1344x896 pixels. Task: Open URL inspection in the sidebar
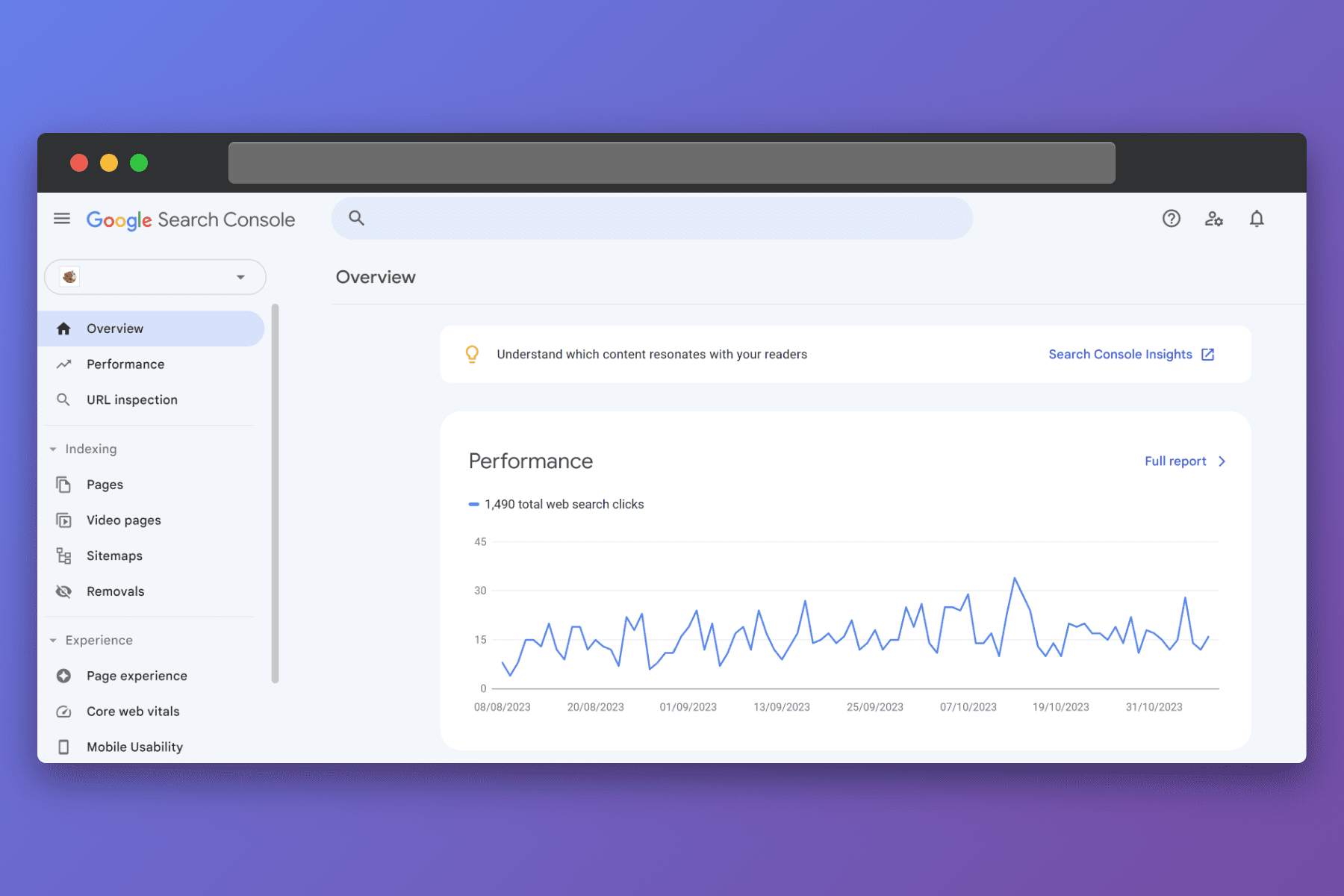coord(151,399)
